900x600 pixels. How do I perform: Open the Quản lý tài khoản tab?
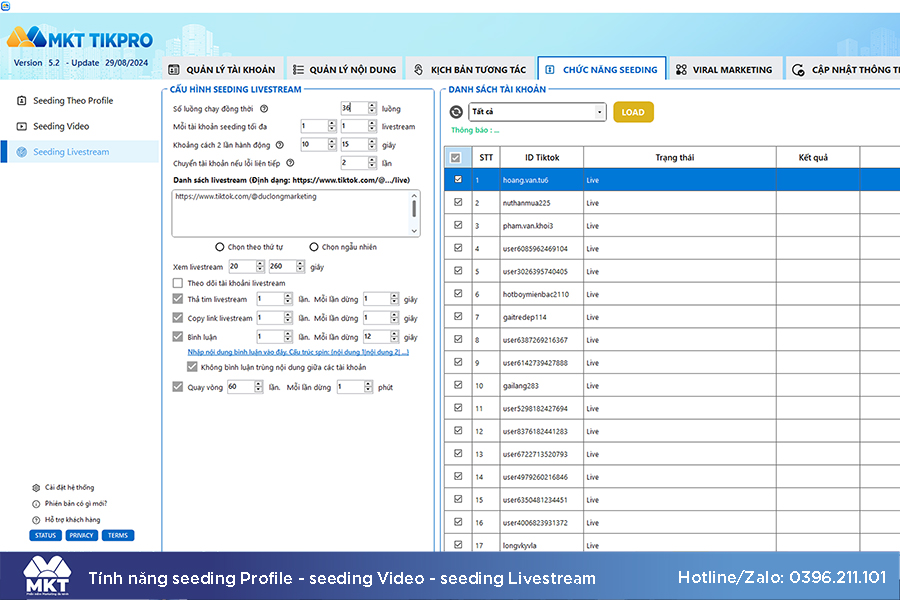coord(222,69)
